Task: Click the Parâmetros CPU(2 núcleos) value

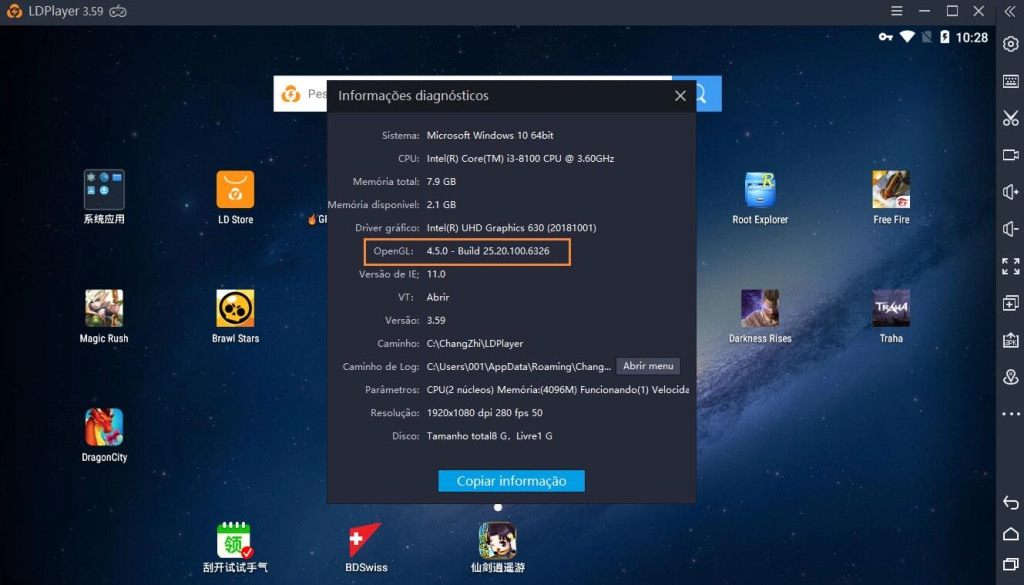Action: [558, 390]
